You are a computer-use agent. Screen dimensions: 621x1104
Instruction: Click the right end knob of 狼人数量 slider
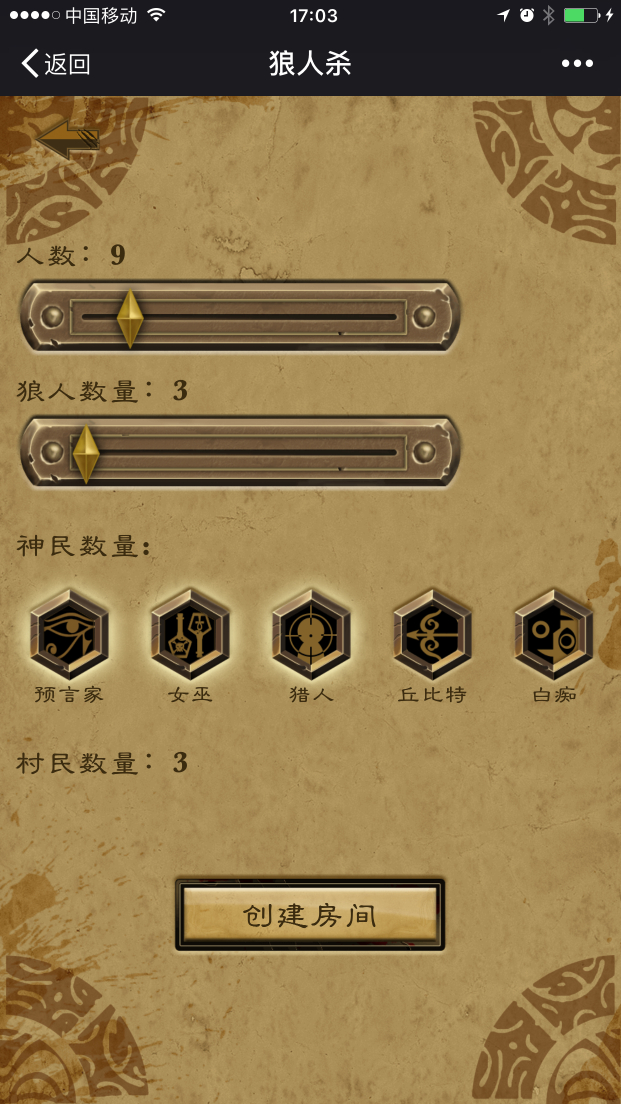tap(425, 452)
